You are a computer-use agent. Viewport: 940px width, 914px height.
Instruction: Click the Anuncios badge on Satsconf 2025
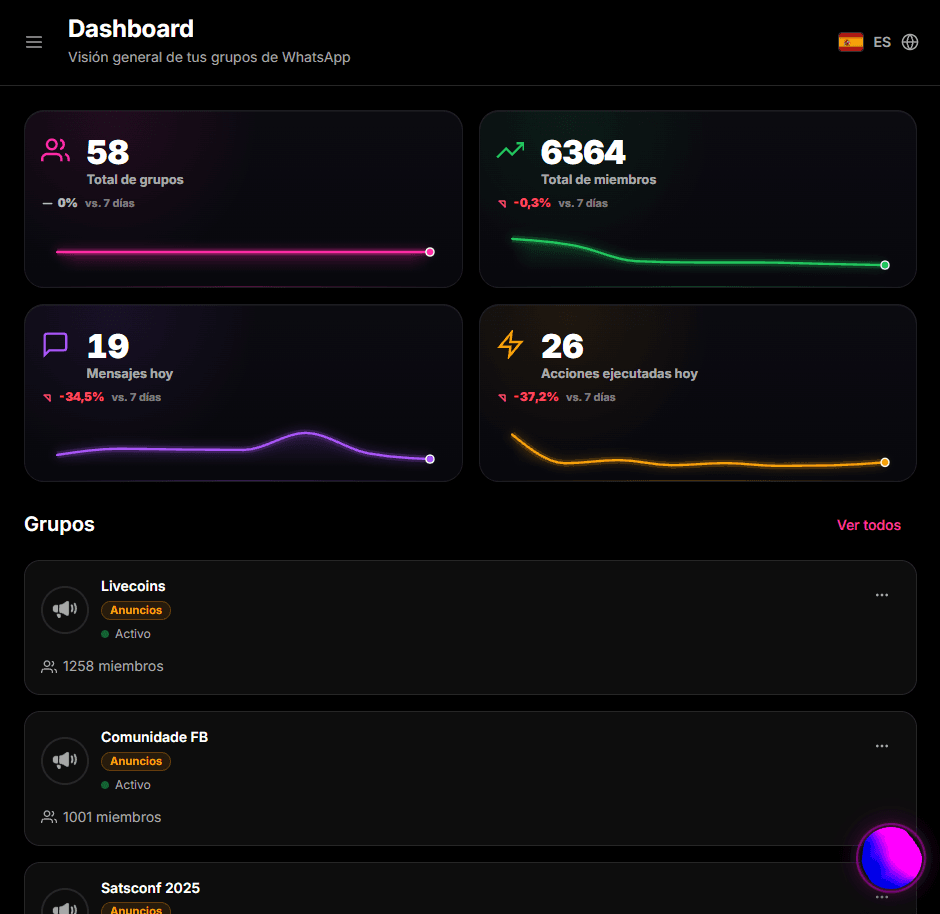pyautogui.click(x=136, y=909)
